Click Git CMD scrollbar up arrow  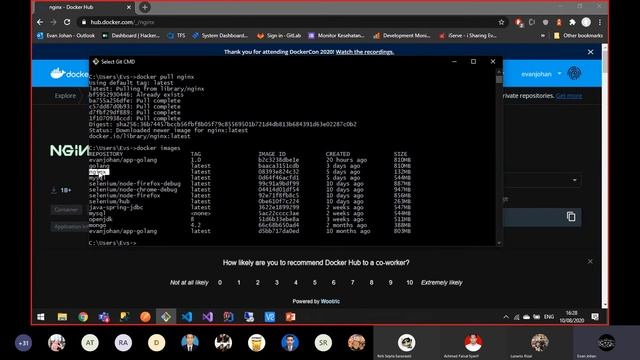tap(499, 71)
